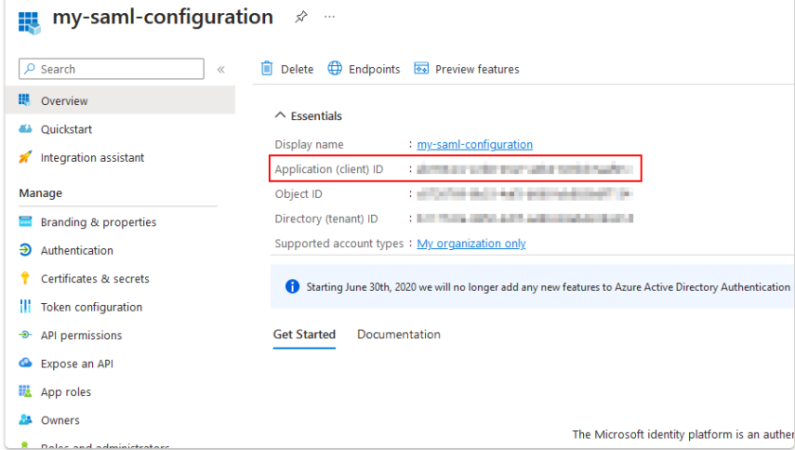The image size is (795, 450).
Task: Click the API permissions icon
Action: coord(25,334)
